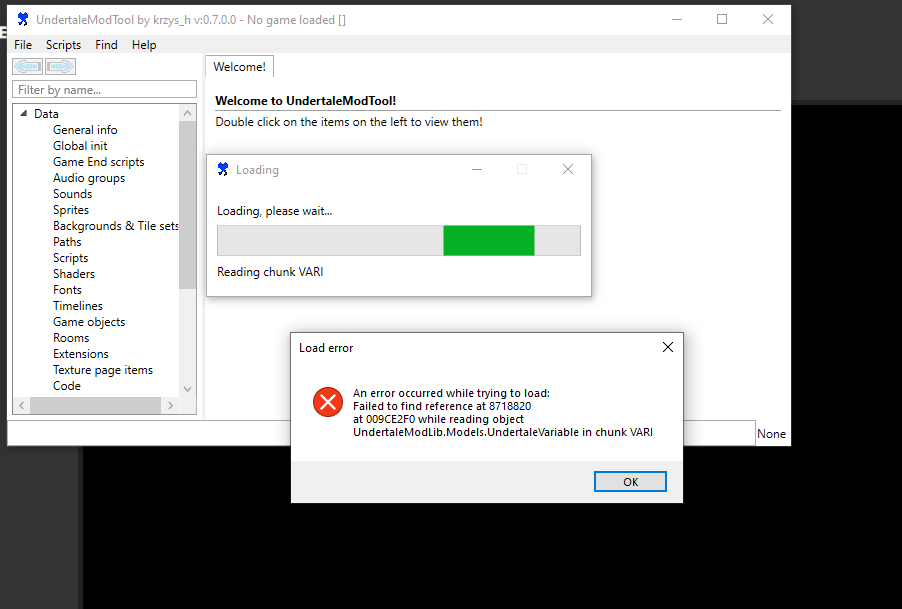Click the None status label
This screenshot has width=902, height=609.
(x=771, y=434)
